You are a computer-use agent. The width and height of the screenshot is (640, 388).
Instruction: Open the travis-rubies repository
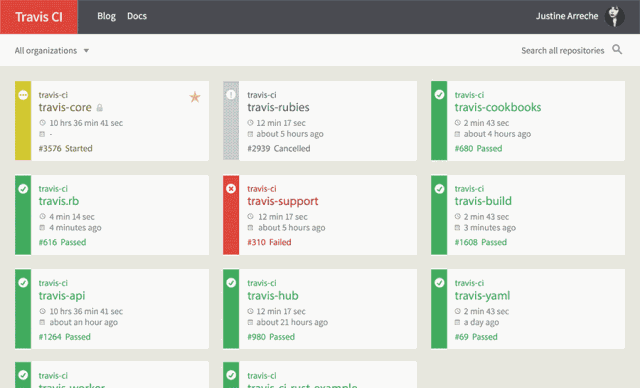pyautogui.click(x=278, y=107)
